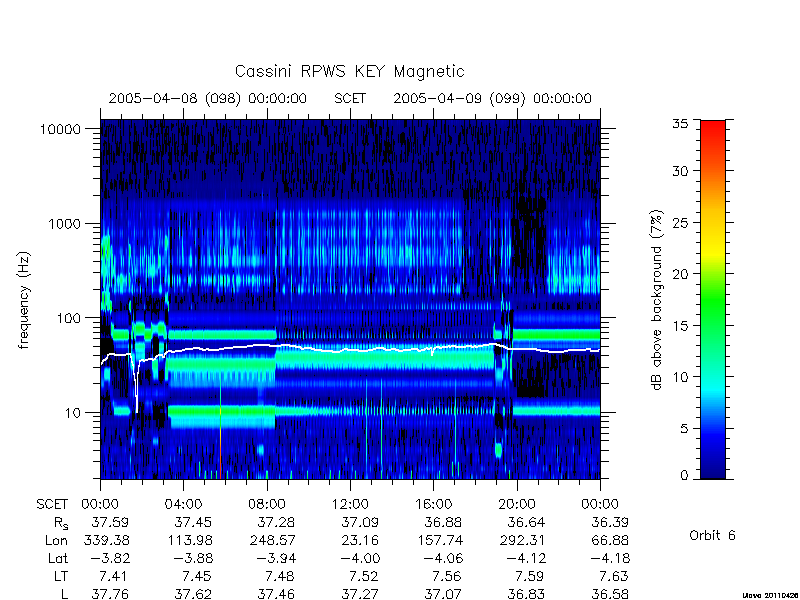Click the 12:00 time axis label
The width and height of the screenshot is (800, 600).
coord(350,505)
